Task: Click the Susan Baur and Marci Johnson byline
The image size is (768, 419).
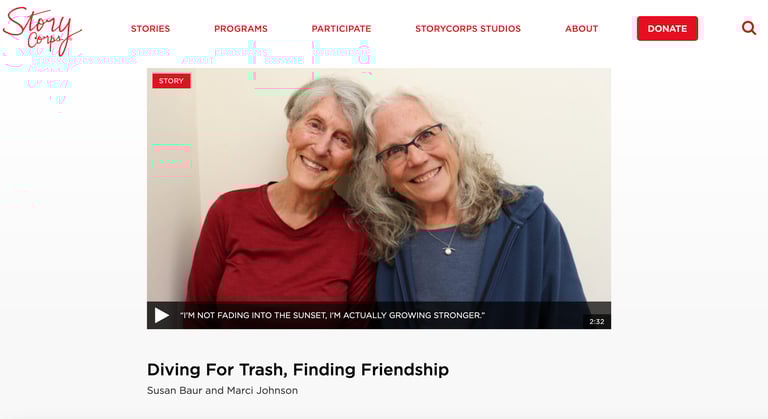Action: [x=222, y=391]
